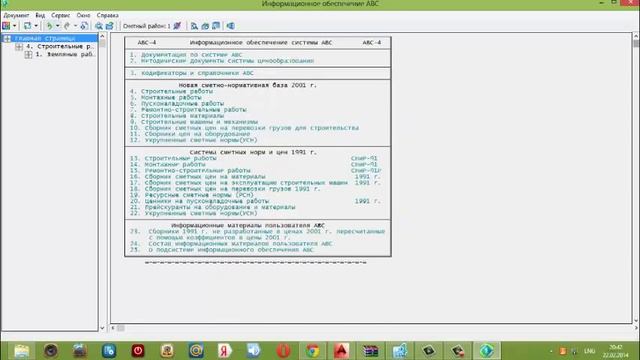Screen dimensions: 640x360
Task: Toggle the '1. Земляные раб..' tree expander
Action: [28, 54]
